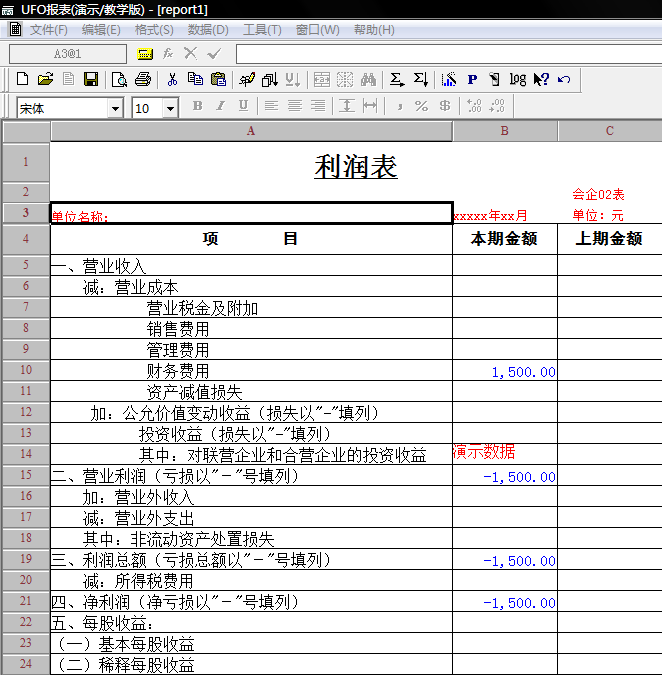Toggle bold formatting
Screen dimensions: 662x675
coord(198,105)
